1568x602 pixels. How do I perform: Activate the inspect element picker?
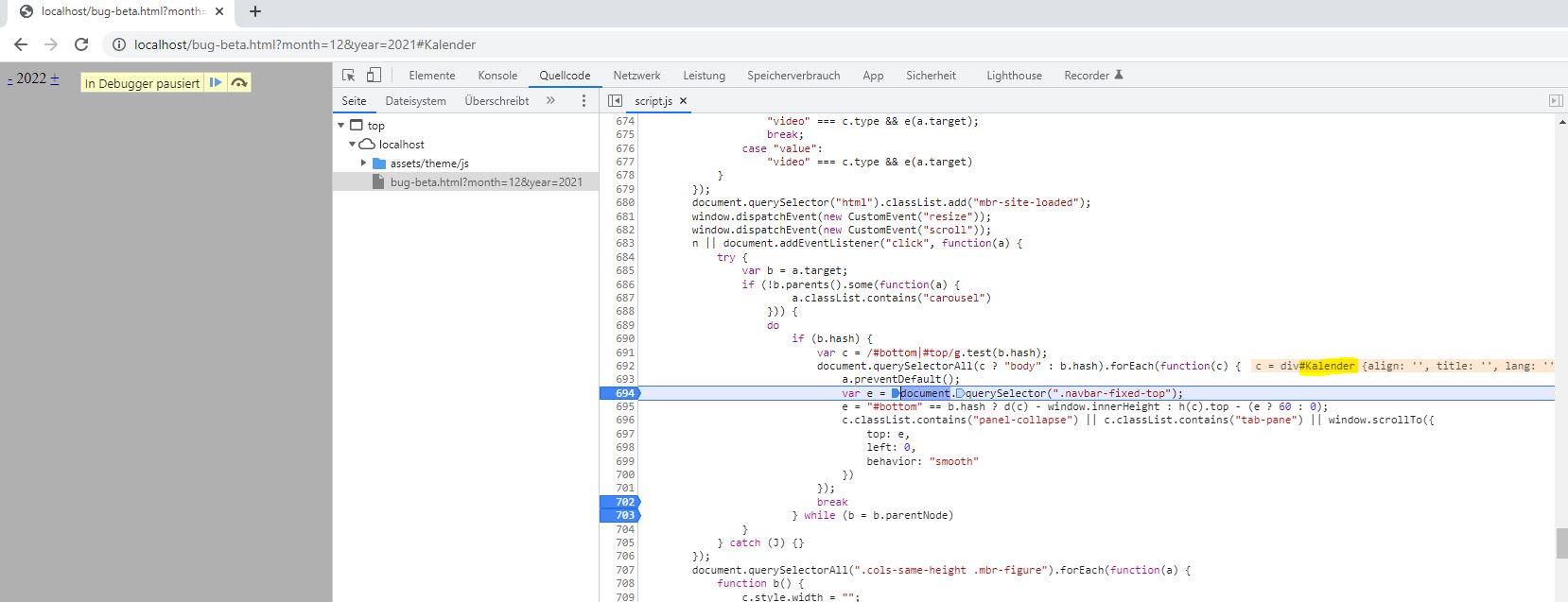(x=348, y=76)
